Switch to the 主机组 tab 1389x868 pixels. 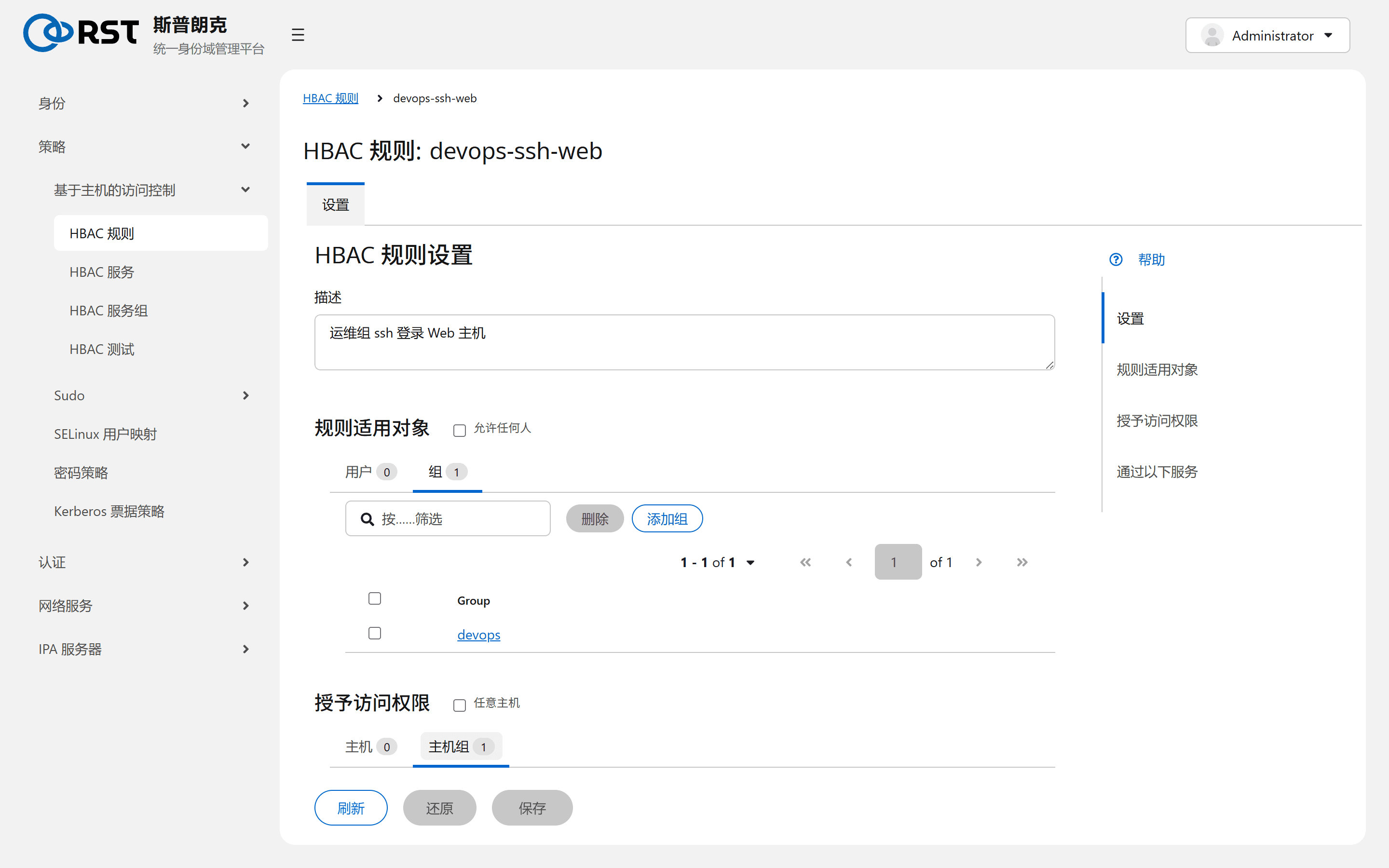pos(461,746)
